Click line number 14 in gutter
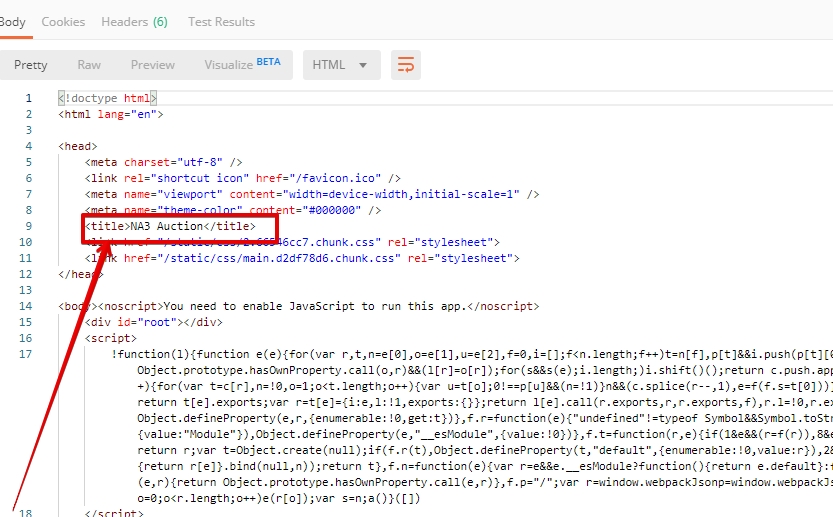This screenshot has height=517, width=833. click(x=26, y=306)
